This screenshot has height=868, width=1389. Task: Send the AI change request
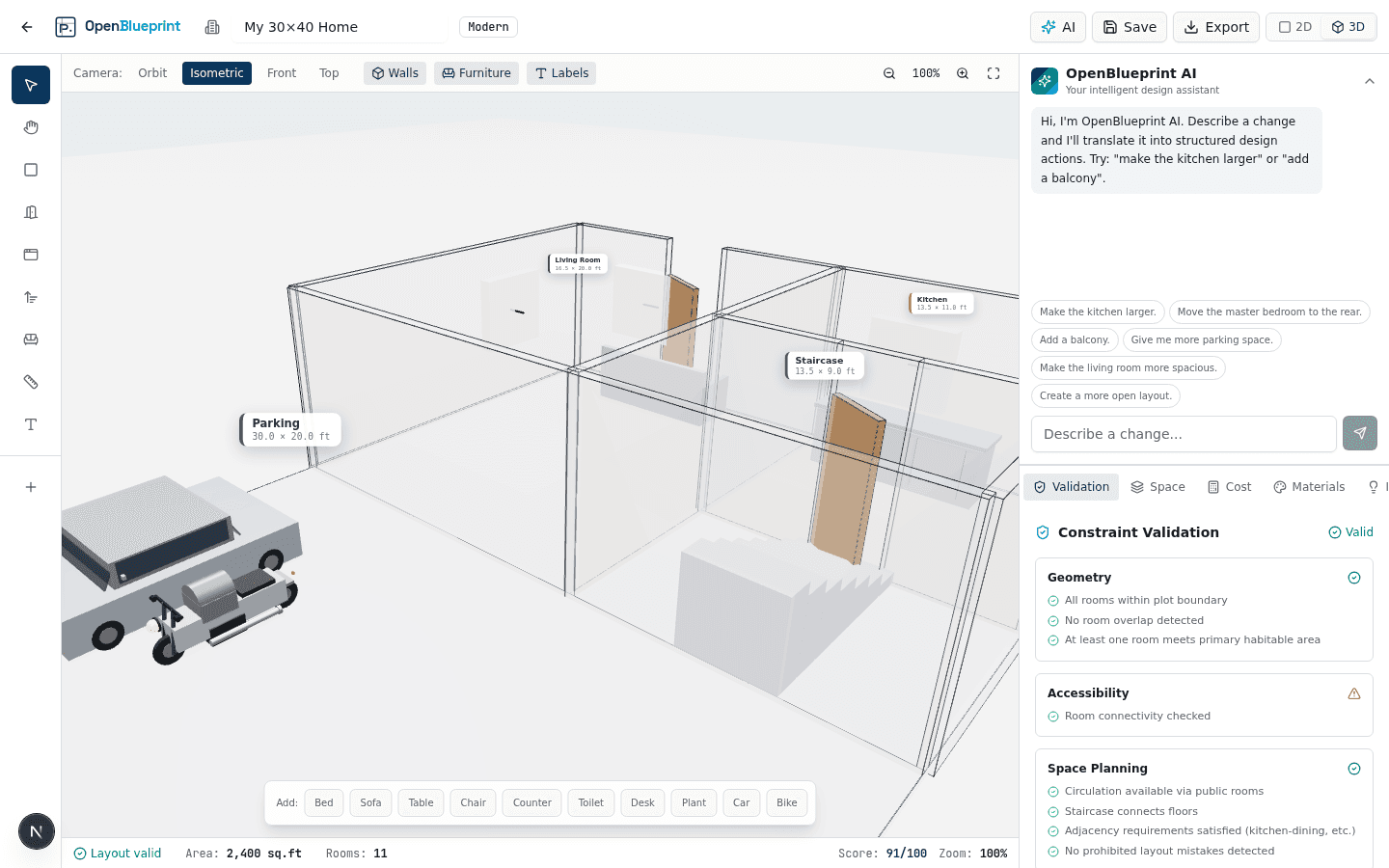tap(1360, 434)
